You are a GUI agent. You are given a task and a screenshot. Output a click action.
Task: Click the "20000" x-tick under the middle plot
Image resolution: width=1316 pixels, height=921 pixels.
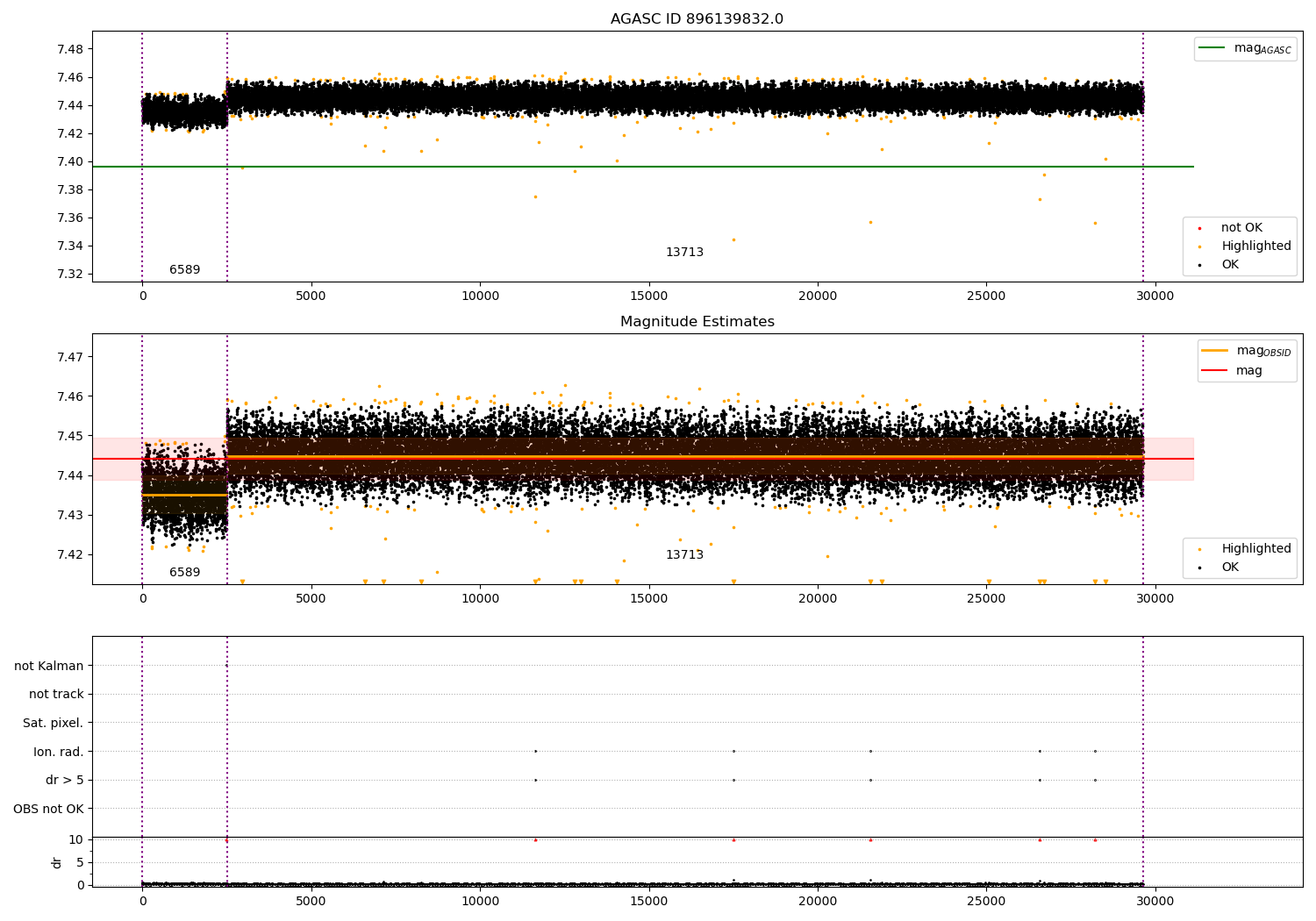818,599
